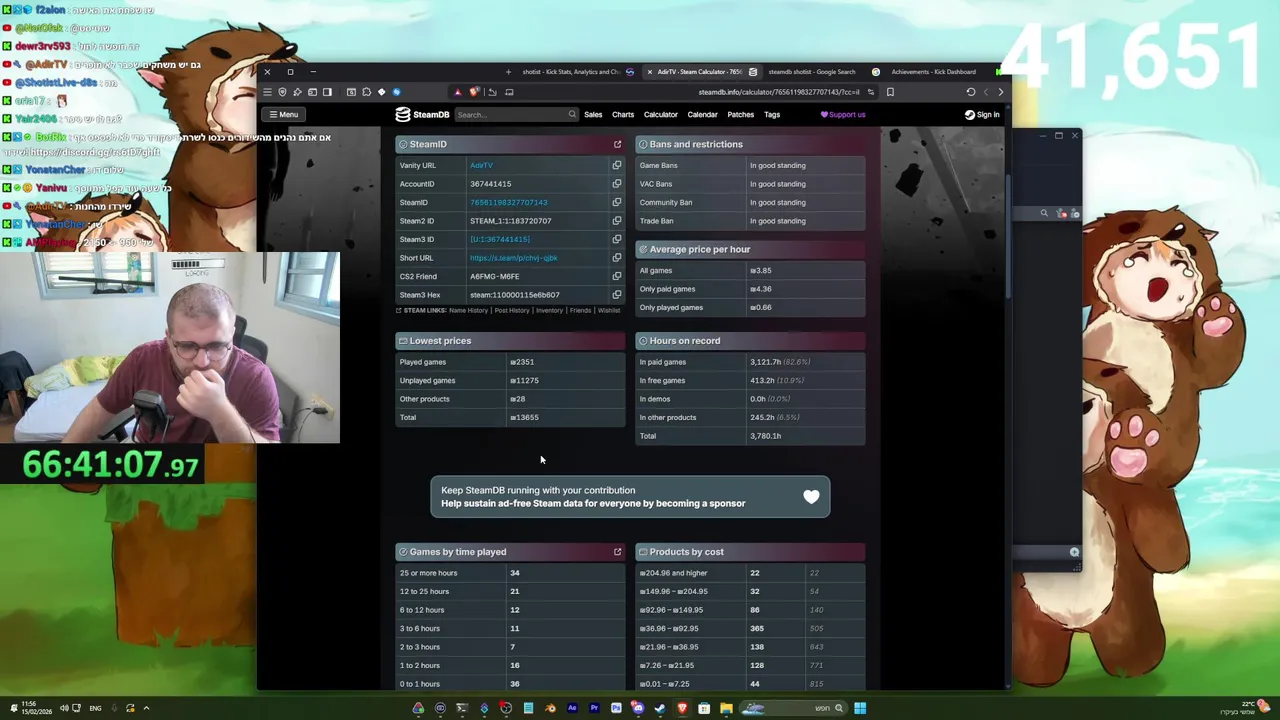This screenshot has height=720, width=1280.
Task: Open the Wishlist steam link
Action: point(609,310)
